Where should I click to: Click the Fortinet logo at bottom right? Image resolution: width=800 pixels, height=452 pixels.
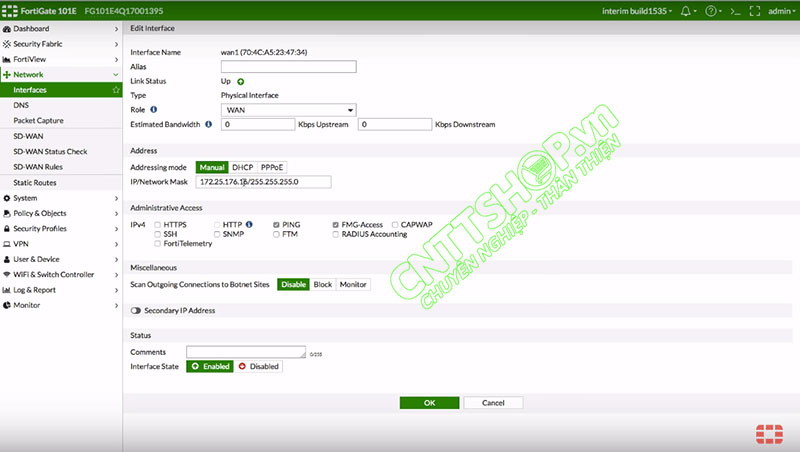point(769,434)
